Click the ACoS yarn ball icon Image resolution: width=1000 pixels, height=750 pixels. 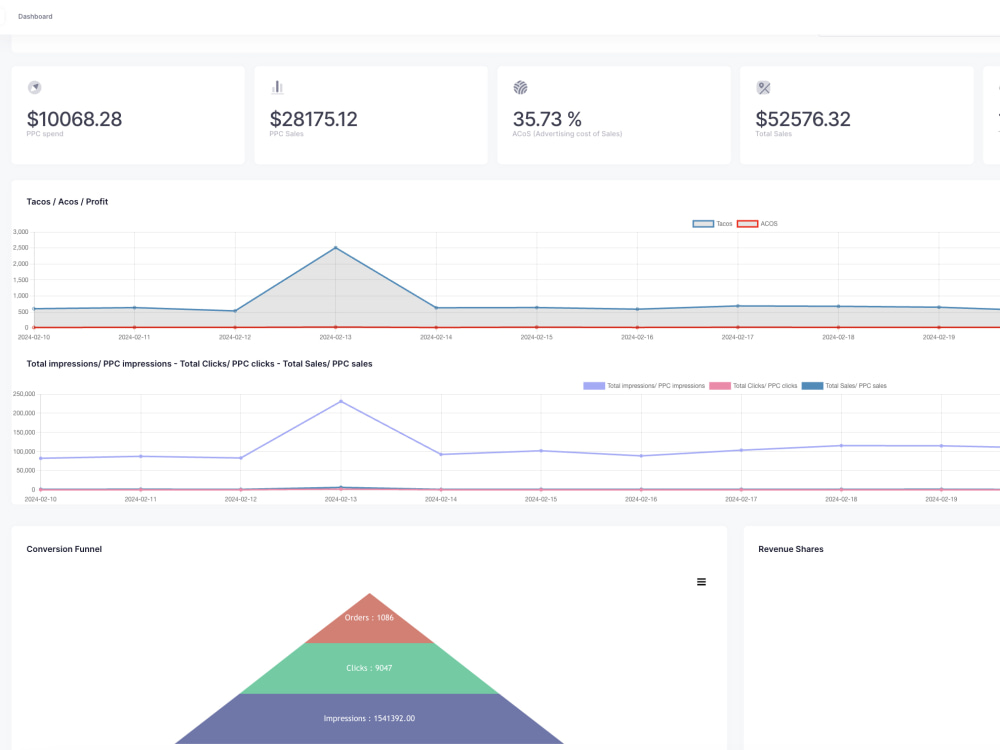[520, 87]
